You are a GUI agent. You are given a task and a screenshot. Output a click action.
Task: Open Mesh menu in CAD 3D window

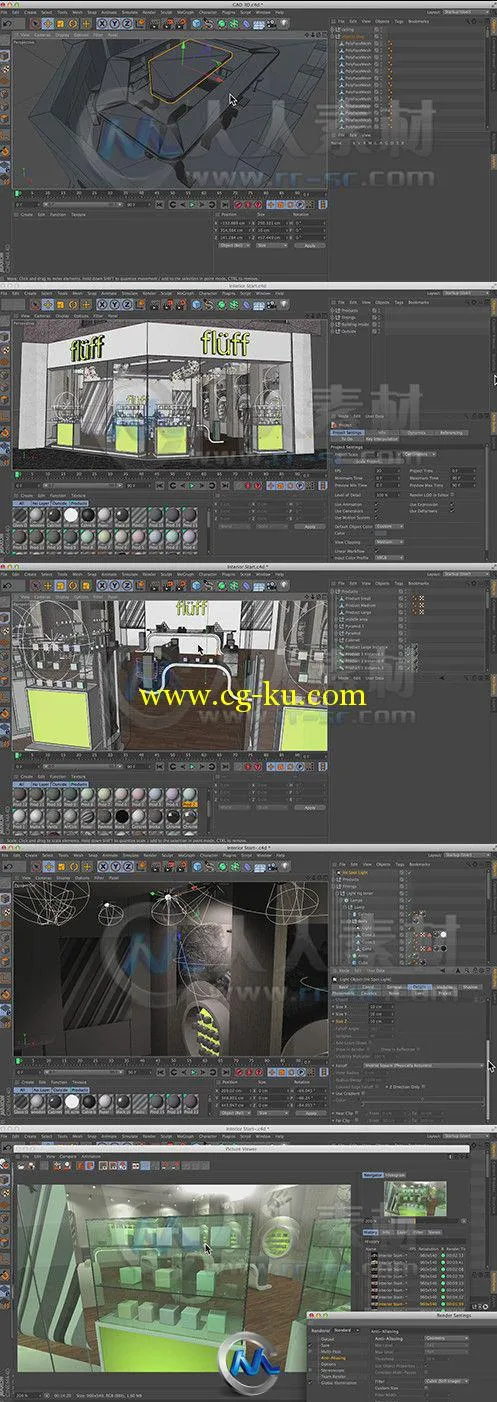click(x=77, y=11)
